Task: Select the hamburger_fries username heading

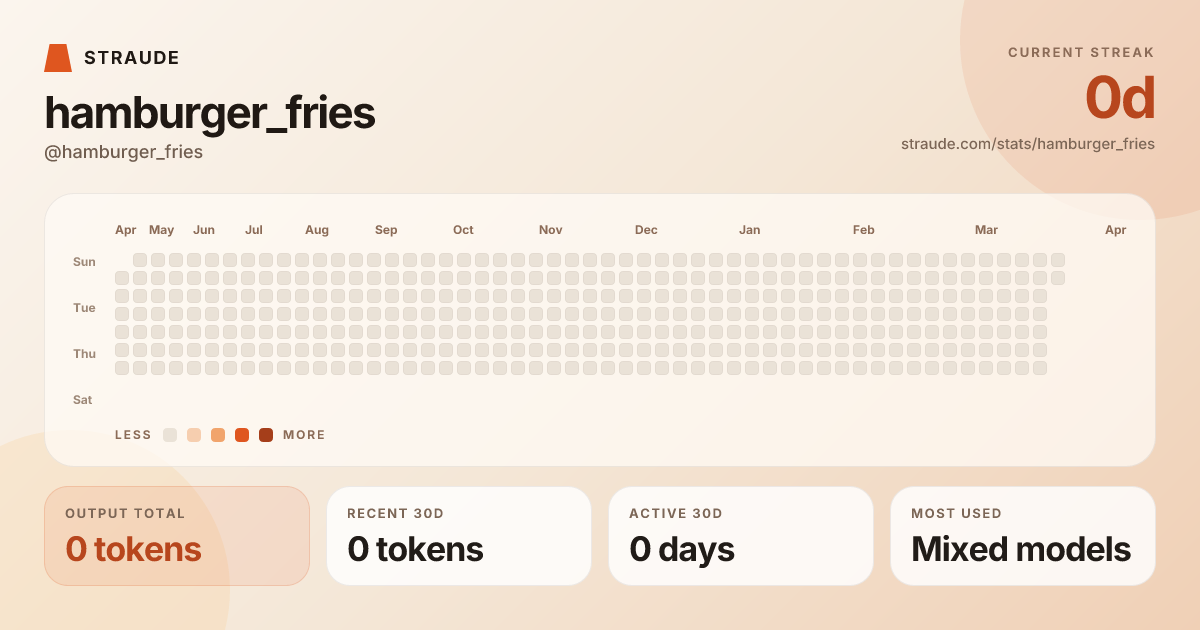Action: [210, 113]
